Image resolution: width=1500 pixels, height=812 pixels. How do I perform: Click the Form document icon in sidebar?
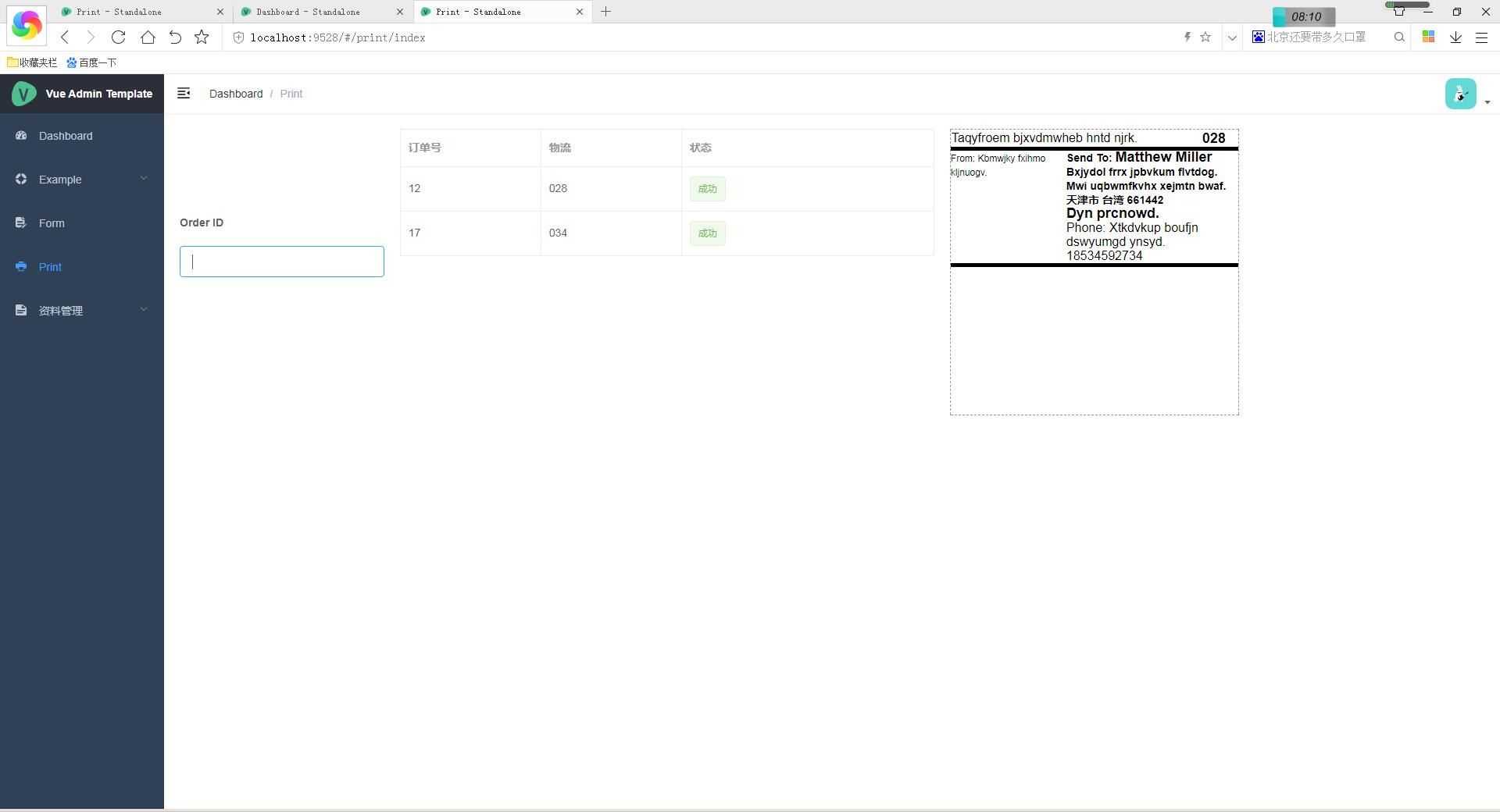click(21, 223)
